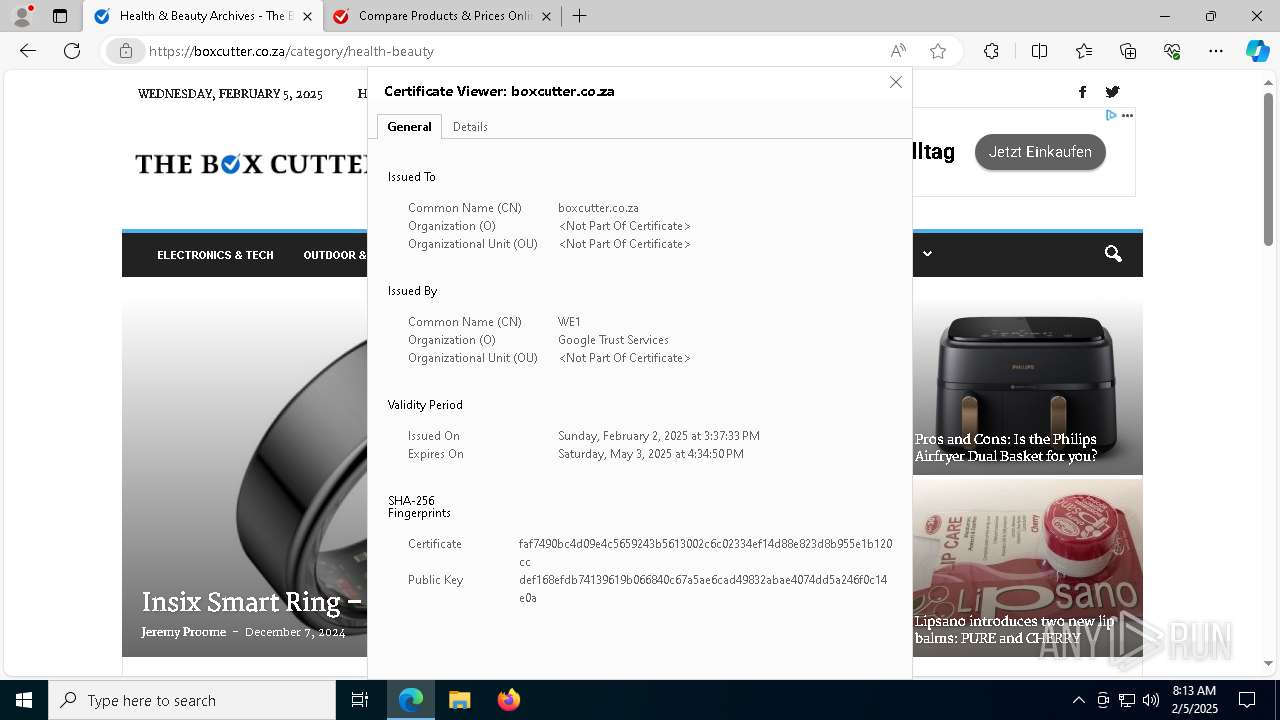Open Microsoft Edge from taskbar
Screen dimensions: 1280x720
[x=411, y=700]
